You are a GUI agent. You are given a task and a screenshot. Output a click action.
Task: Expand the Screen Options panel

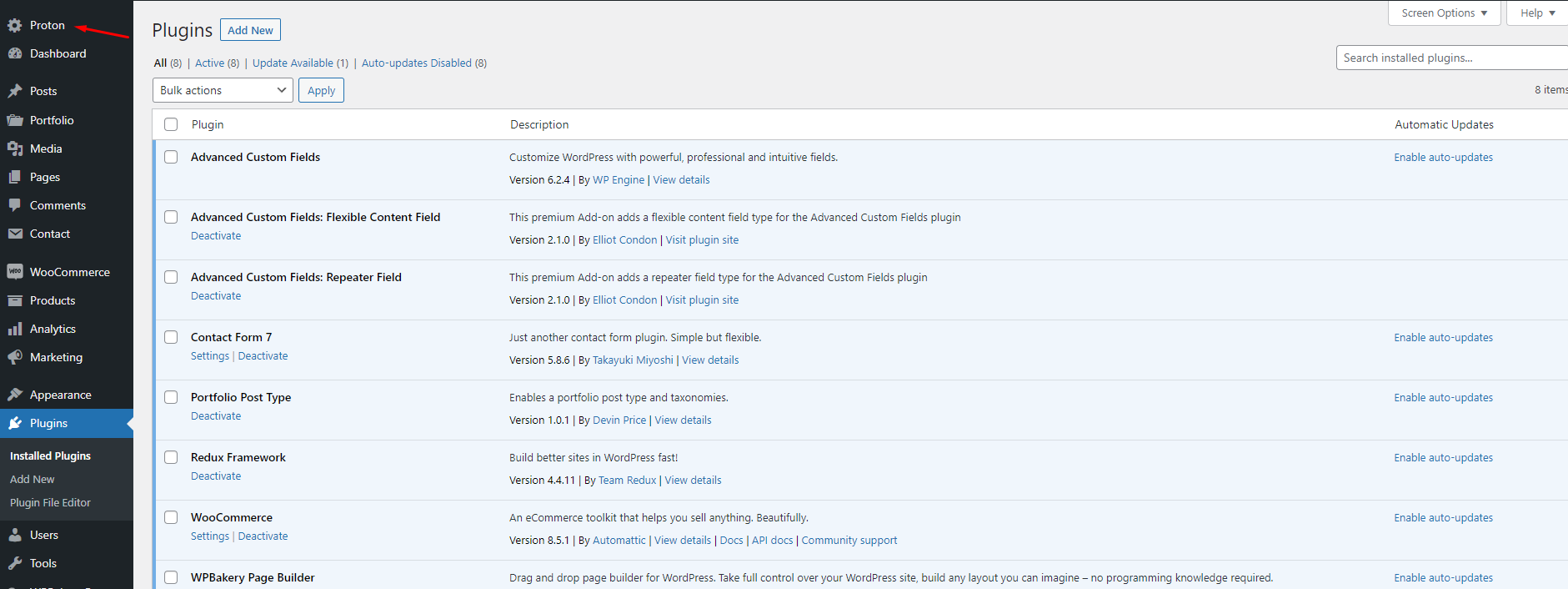click(1444, 13)
